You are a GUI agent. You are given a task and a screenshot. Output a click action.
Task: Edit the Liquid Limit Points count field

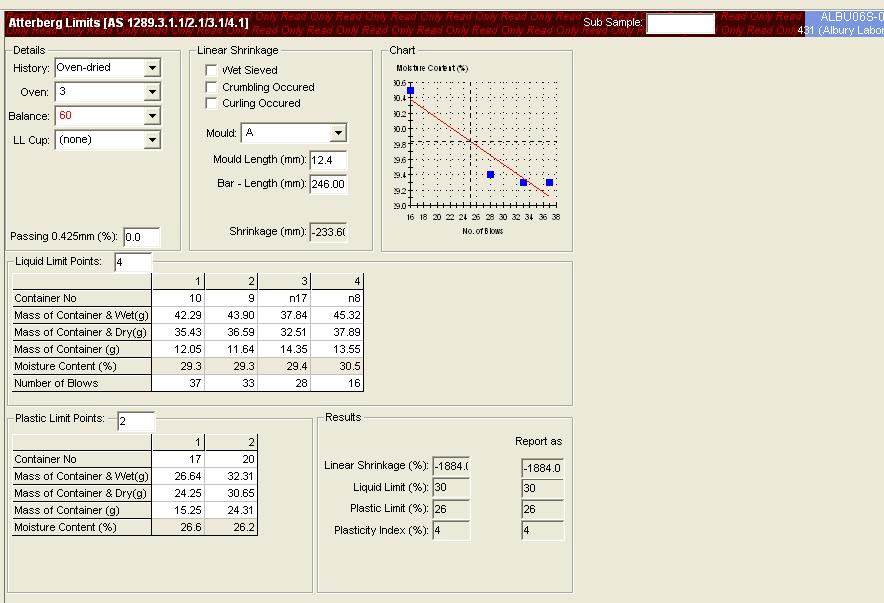pyautogui.click(x=133, y=262)
